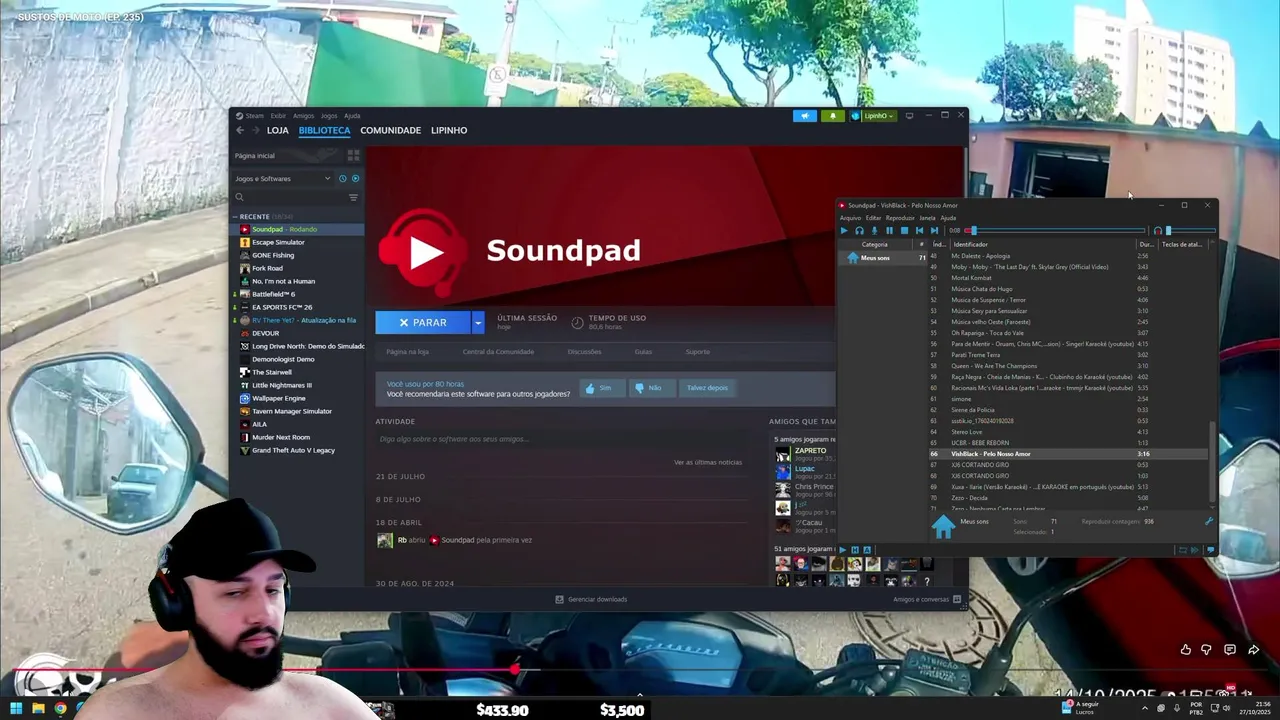Open Chrome from the Windows taskbar

[x=61, y=709]
